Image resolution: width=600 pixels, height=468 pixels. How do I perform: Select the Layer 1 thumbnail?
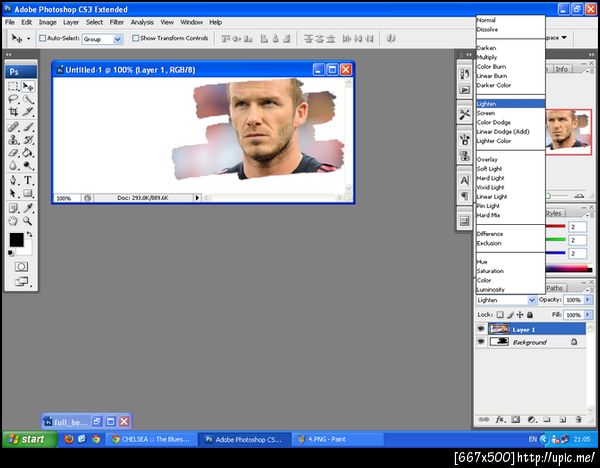499,329
